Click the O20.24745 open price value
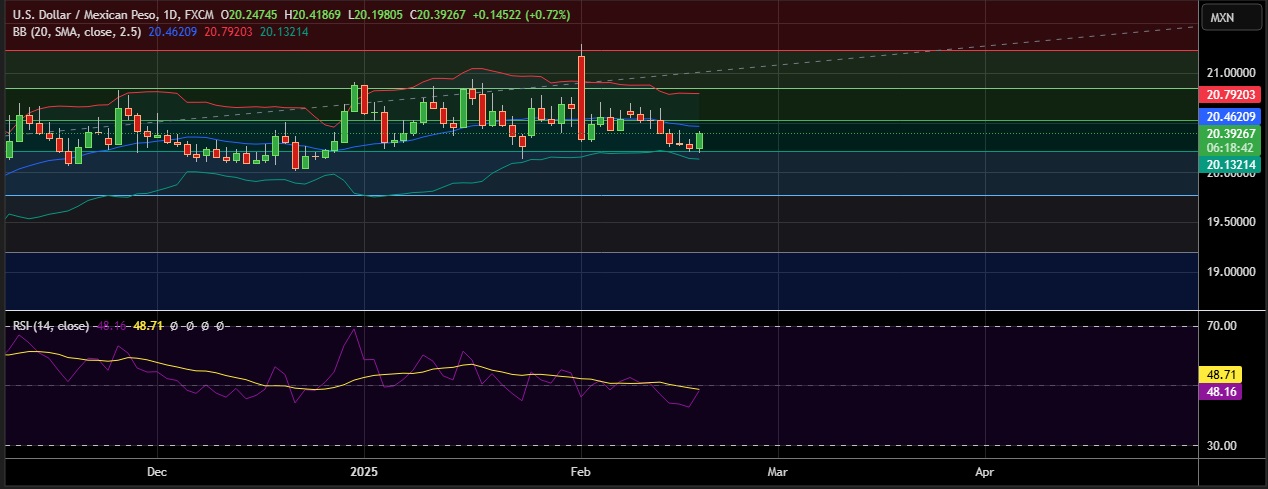The width and height of the screenshot is (1268, 489). tap(250, 17)
